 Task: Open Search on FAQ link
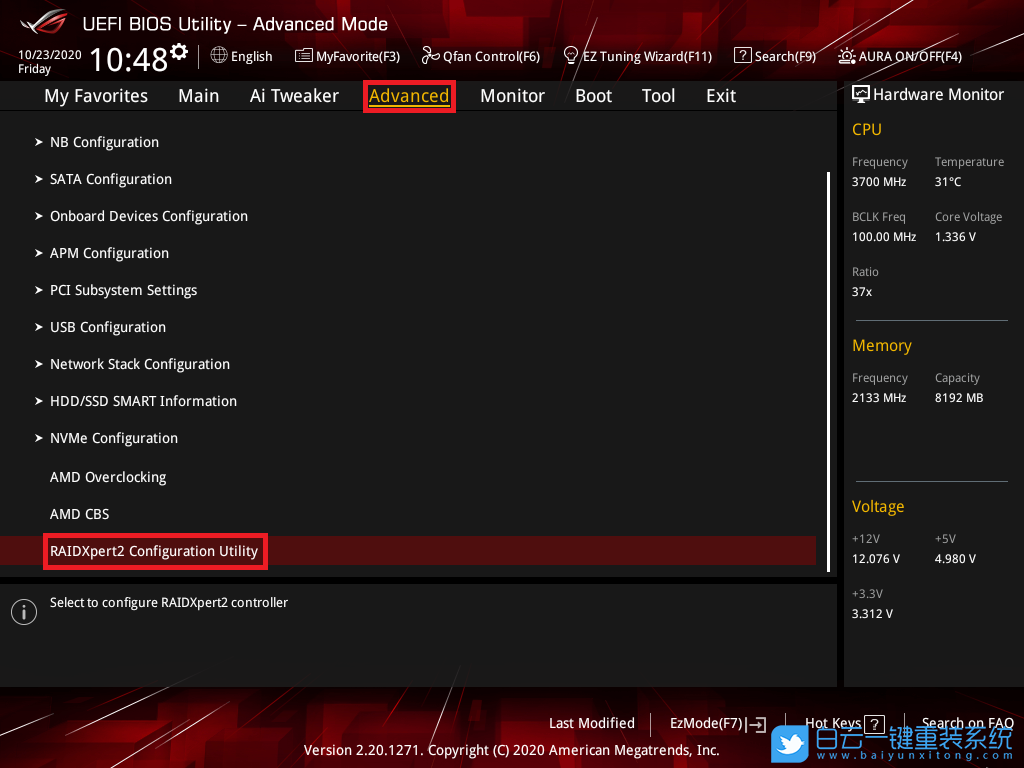967,723
